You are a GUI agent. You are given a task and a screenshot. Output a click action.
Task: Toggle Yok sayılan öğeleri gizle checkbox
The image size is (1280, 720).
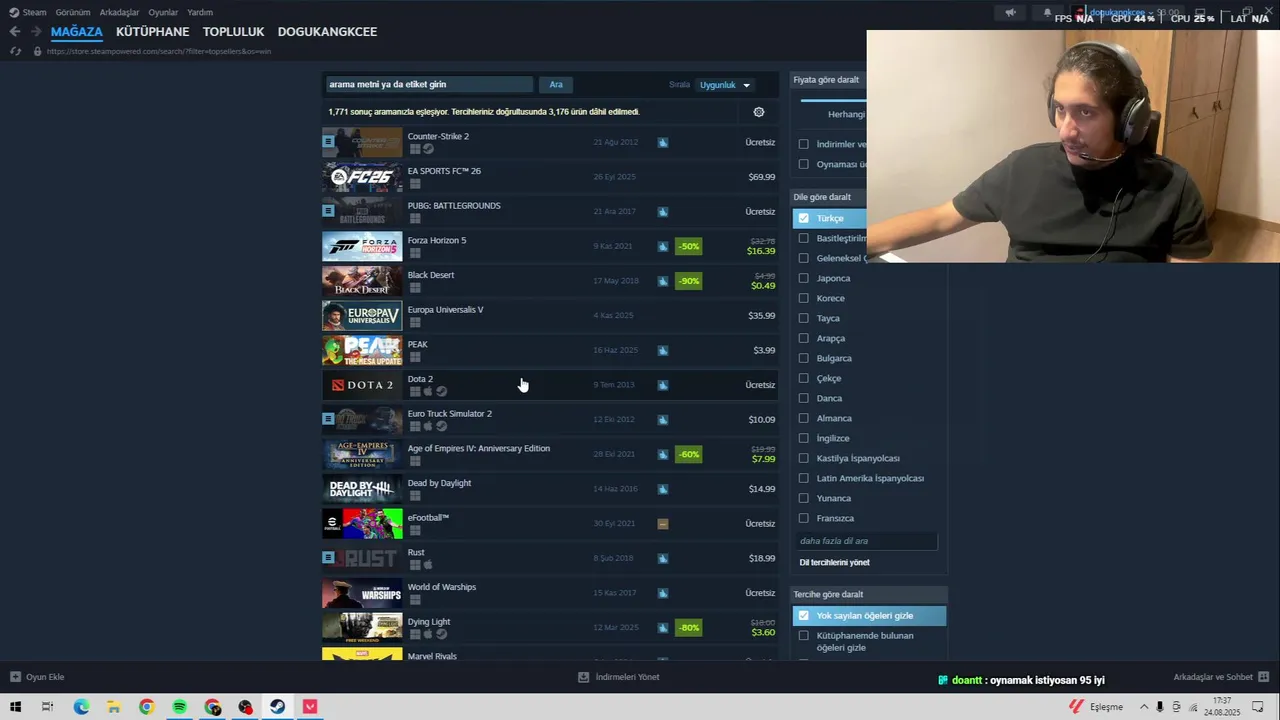[803, 616]
